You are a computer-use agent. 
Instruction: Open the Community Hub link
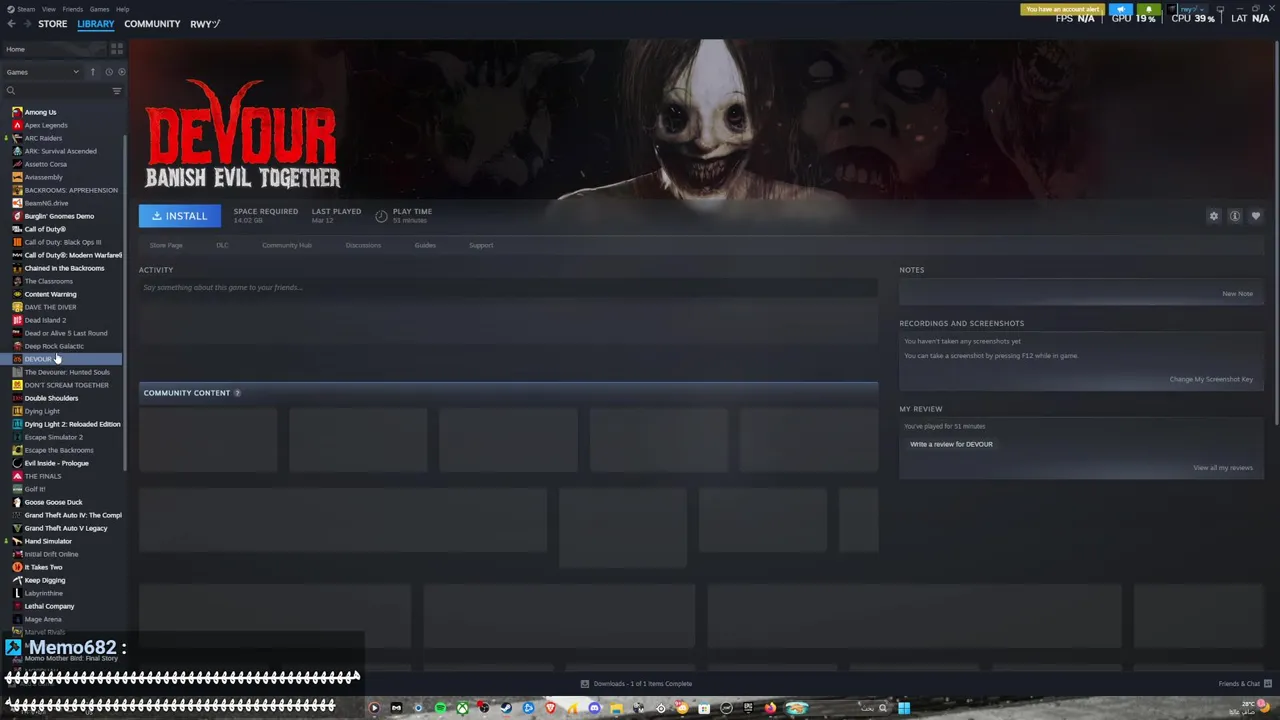click(x=287, y=245)
